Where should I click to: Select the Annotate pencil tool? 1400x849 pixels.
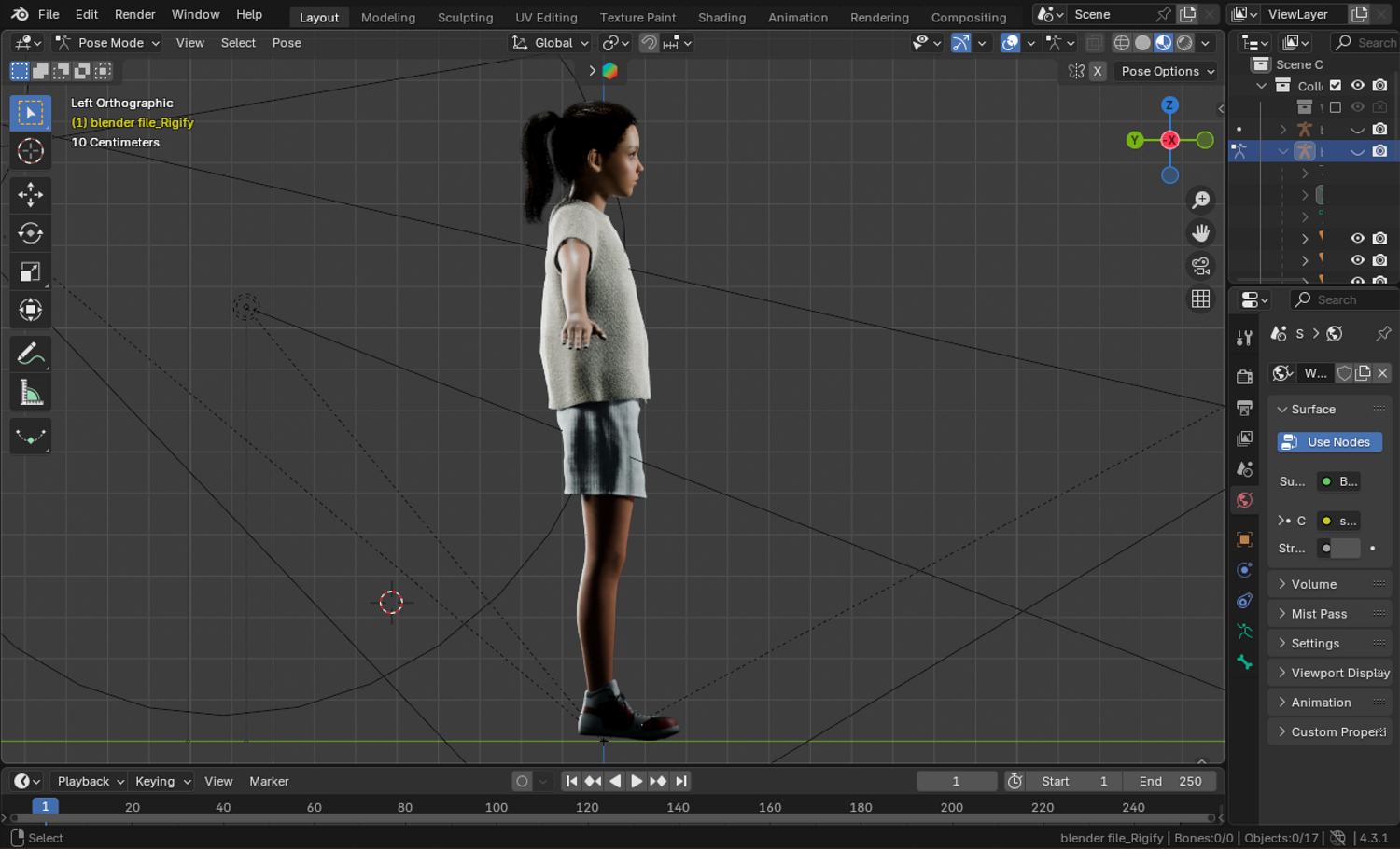(x=31, y=354)
